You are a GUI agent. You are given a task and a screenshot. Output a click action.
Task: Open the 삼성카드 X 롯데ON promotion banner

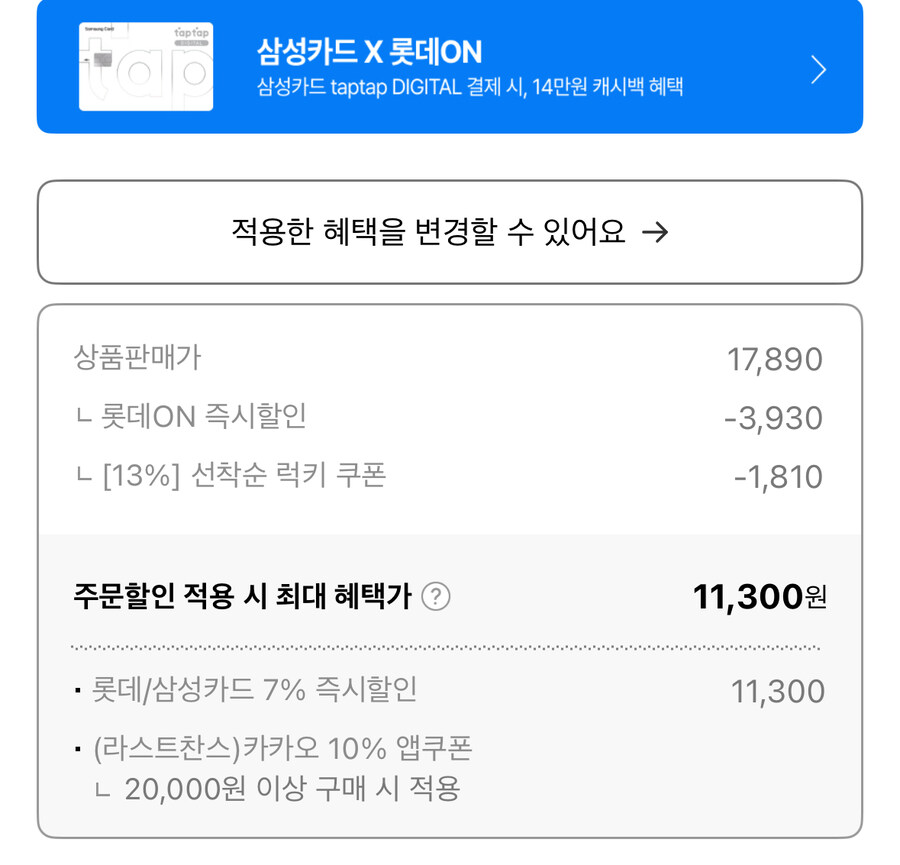[450, 70]
